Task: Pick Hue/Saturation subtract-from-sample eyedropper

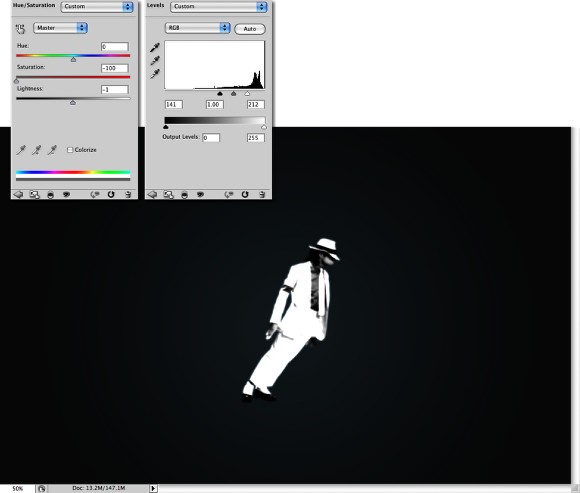Action: [52, 150]
